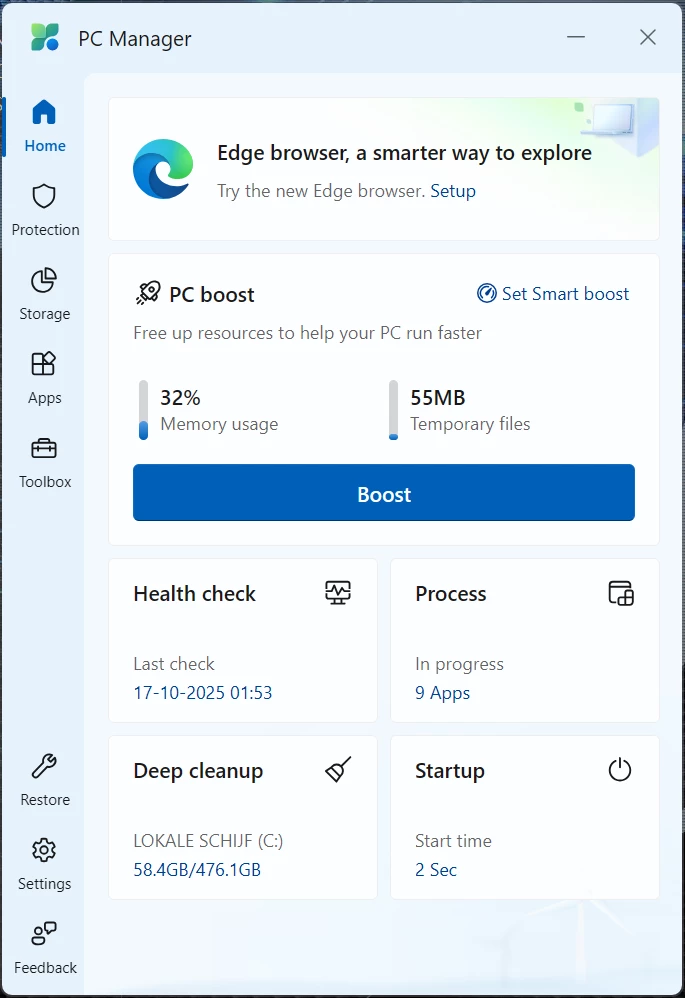
Task: Click the Deep cleanup broom icon
Action: tap(338, 770)
